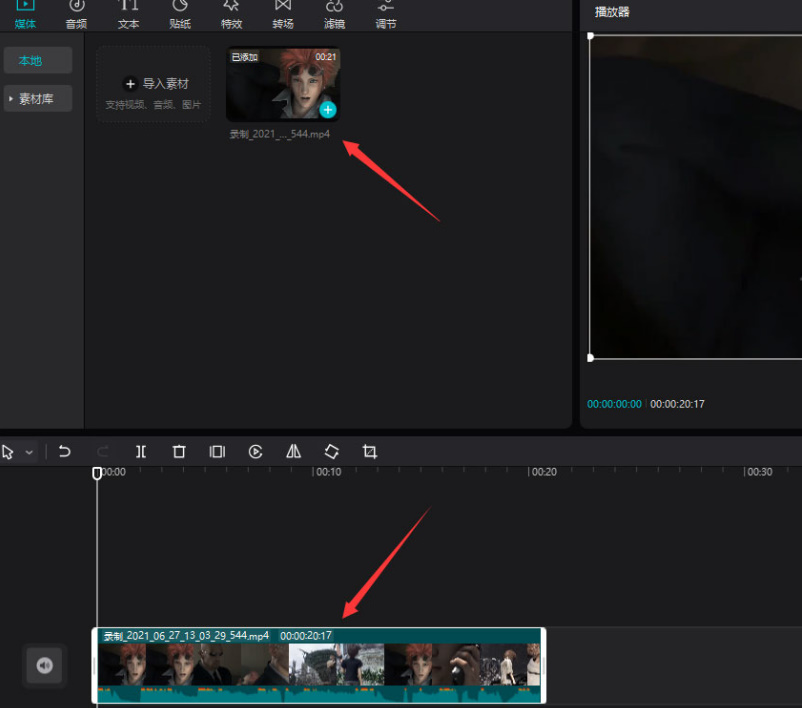Screen dimensions: 802x708
Task: Click the rotate icon in timeline toolbar
Action: 332,452
